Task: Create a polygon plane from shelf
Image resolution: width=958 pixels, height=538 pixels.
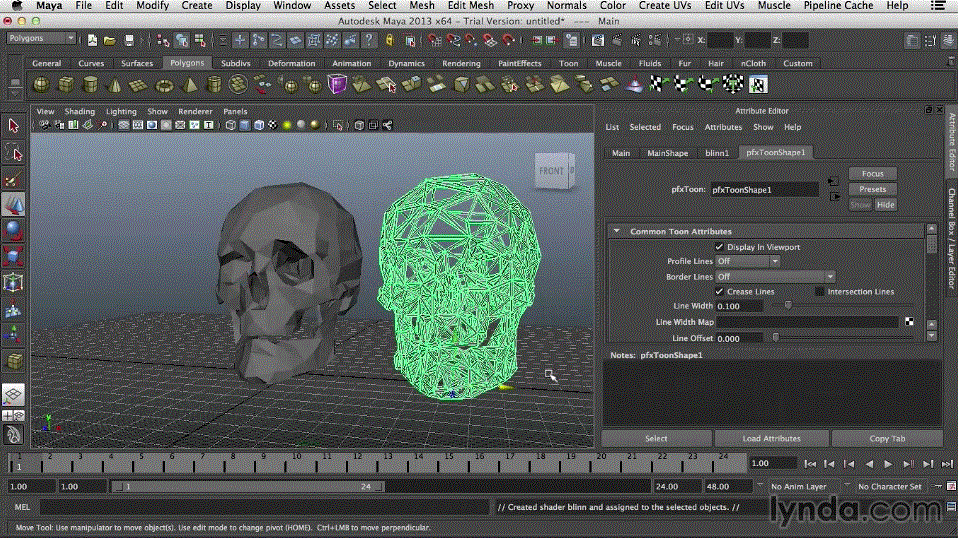Action: pyautogui.click(x=139, y=84)
